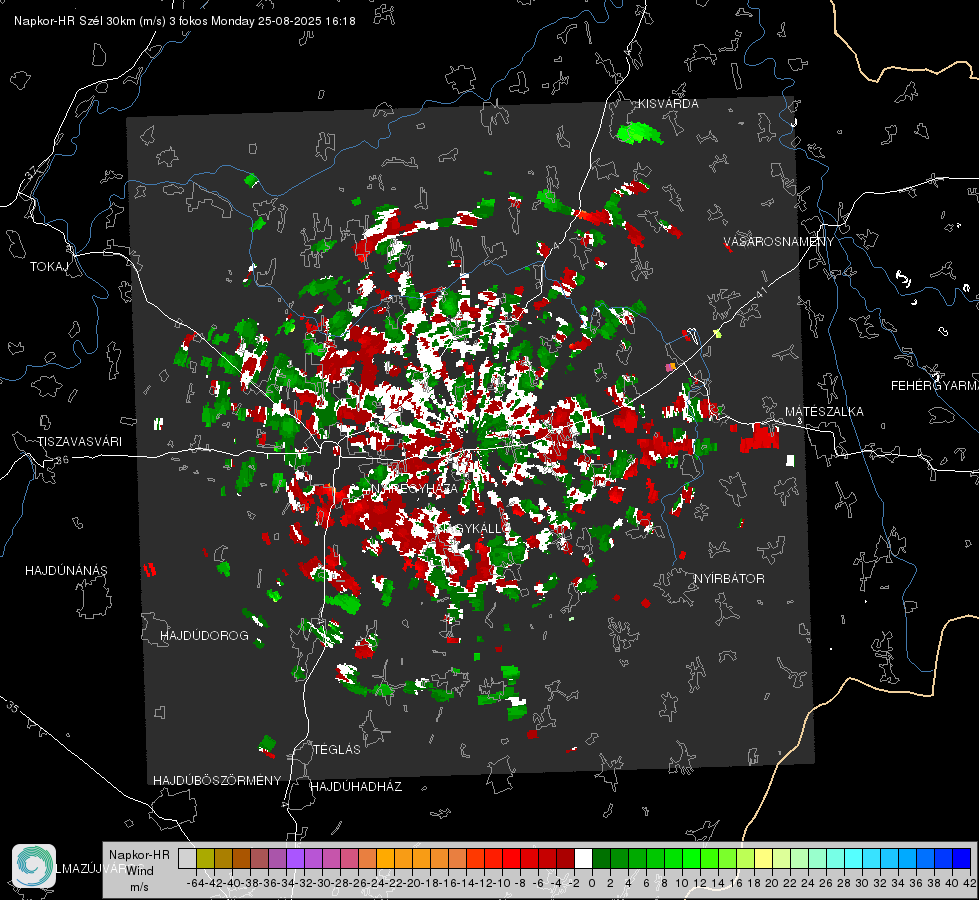Pick the bright purple swatch in the legend
979x900 pixels.
coord(295,858)
